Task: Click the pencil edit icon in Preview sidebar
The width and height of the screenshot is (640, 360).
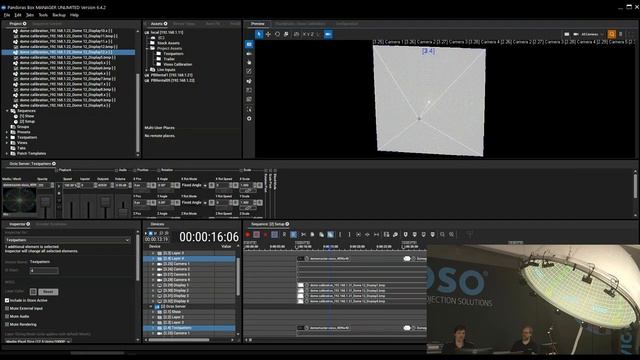Action: (x=249, y=71)
